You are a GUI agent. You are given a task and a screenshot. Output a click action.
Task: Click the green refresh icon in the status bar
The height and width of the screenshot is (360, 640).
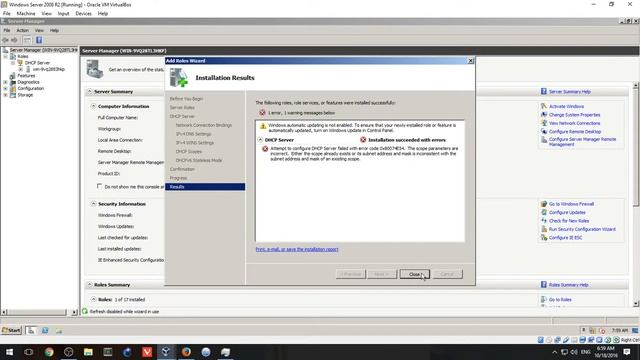[85, 311]
